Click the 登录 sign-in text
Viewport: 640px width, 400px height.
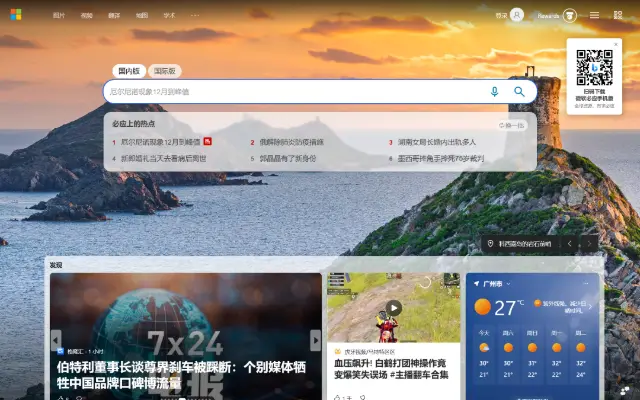coord(501,16)
